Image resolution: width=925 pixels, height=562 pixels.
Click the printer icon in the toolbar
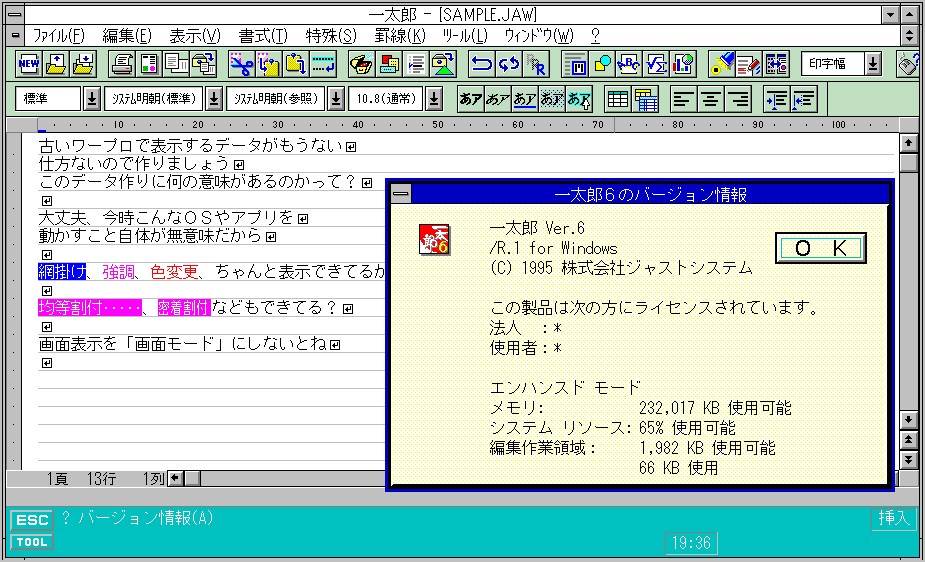[x=122, y=65]
